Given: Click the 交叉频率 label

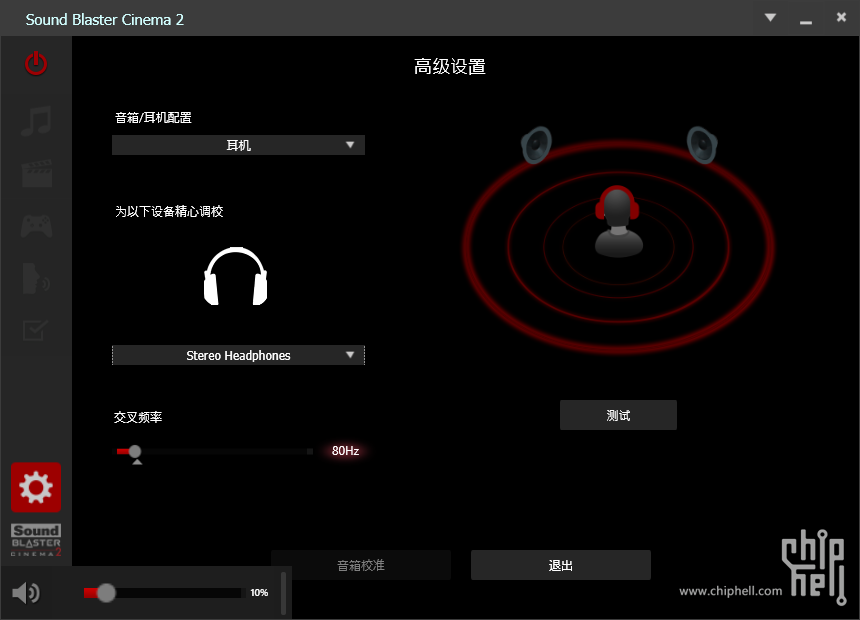Looking at the screenshot, I should click(138, 418).
